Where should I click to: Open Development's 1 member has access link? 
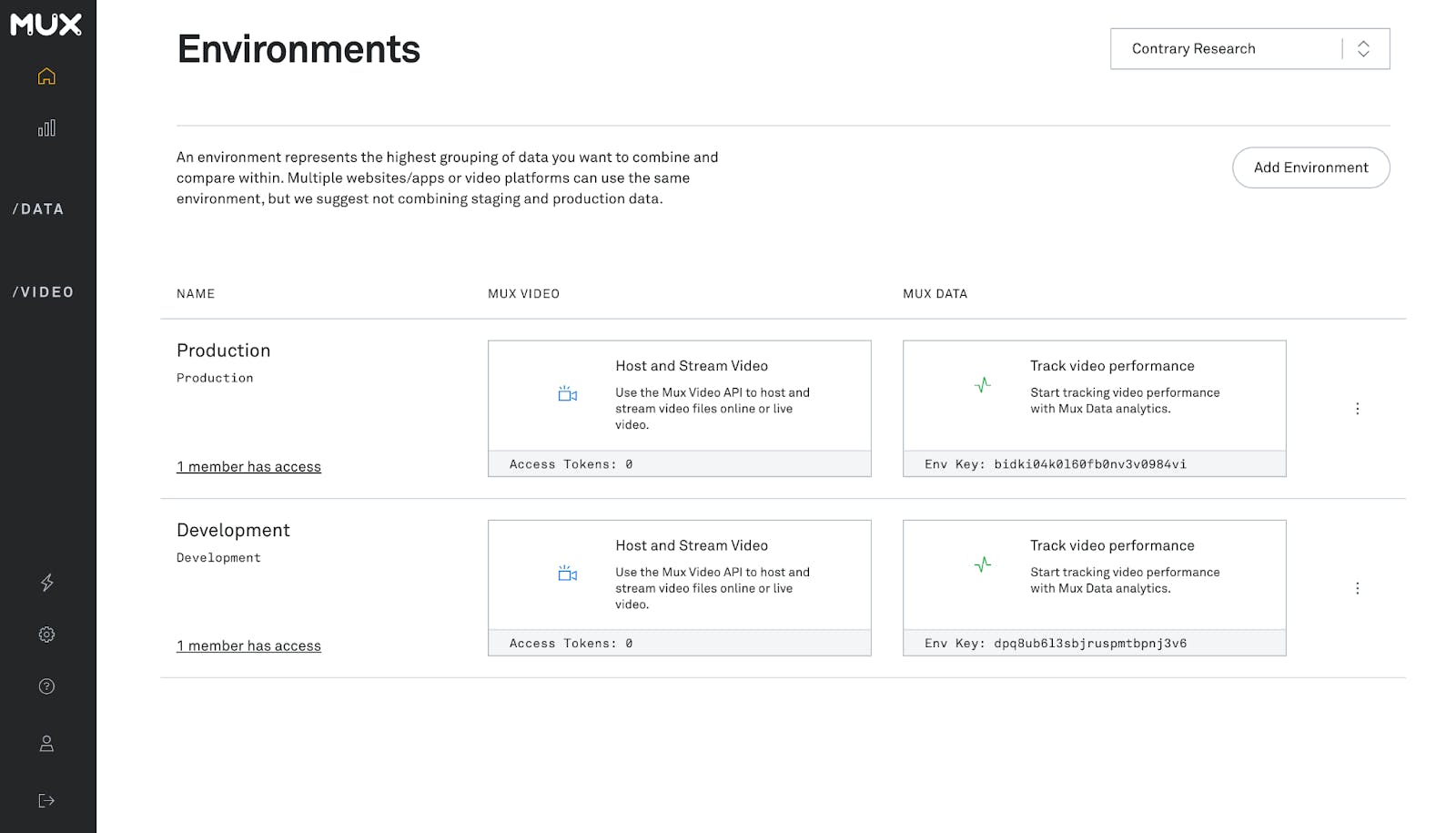click(248, 646)
